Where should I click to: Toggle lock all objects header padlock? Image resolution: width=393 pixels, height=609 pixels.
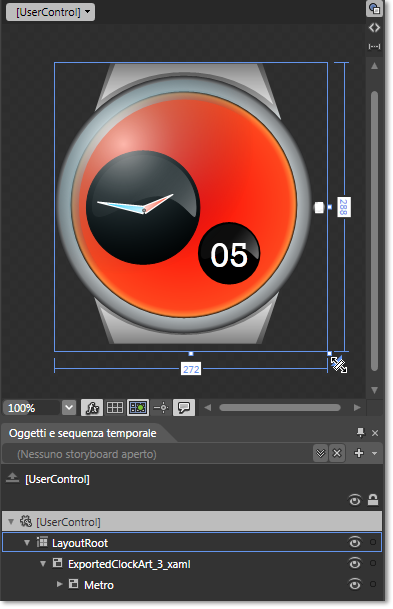point(373,500)
